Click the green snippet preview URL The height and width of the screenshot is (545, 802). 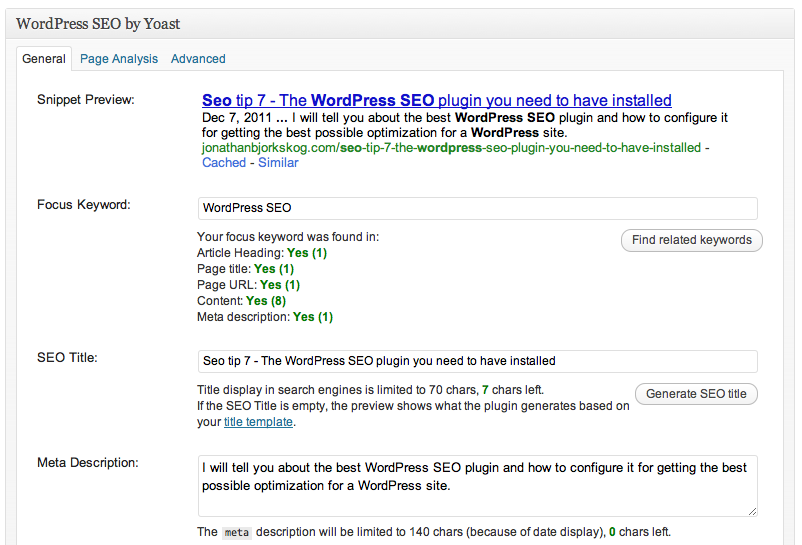pyautogui.click(x=450, y=148)
